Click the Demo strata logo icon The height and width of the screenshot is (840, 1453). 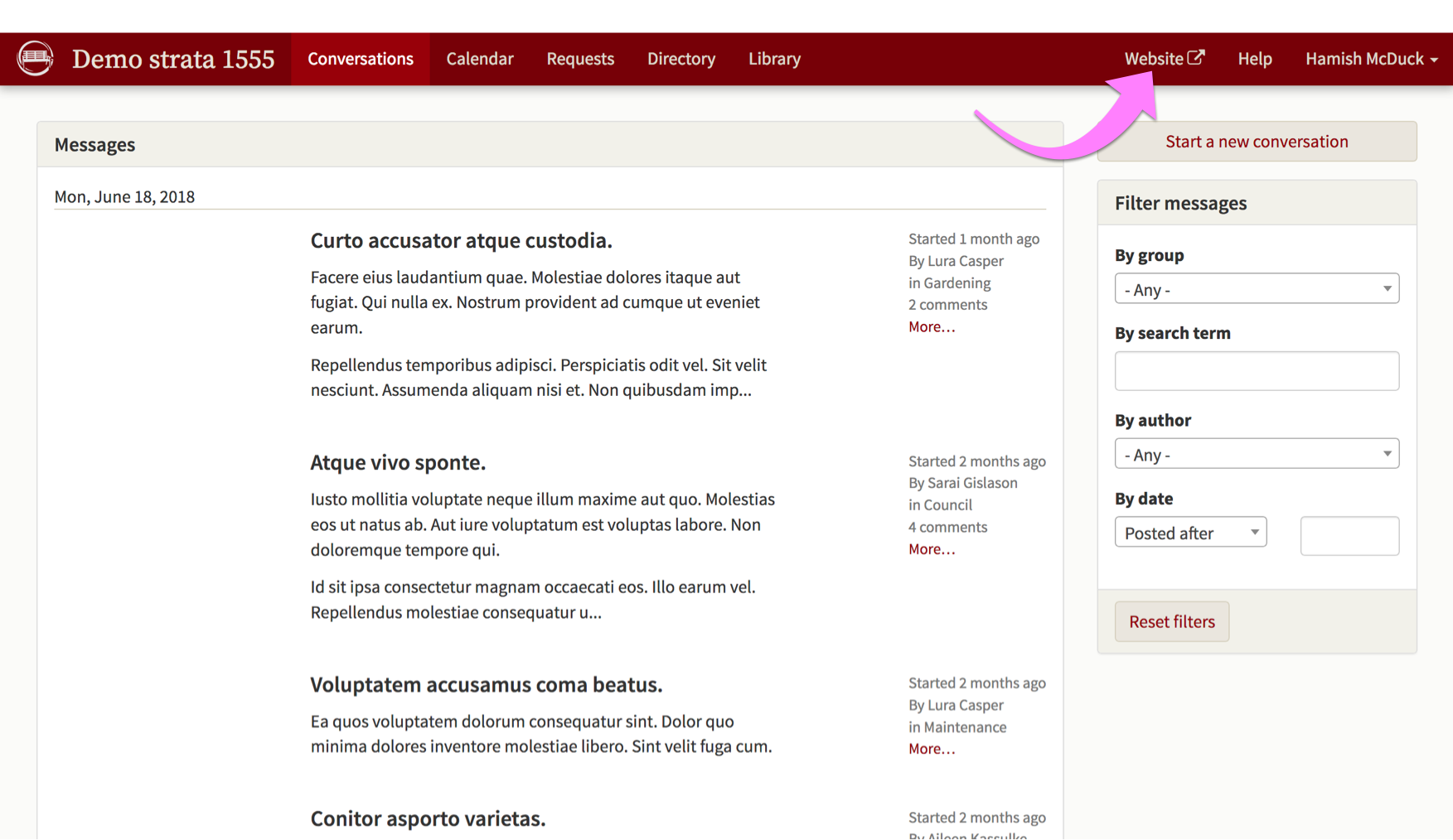(36, 59)
